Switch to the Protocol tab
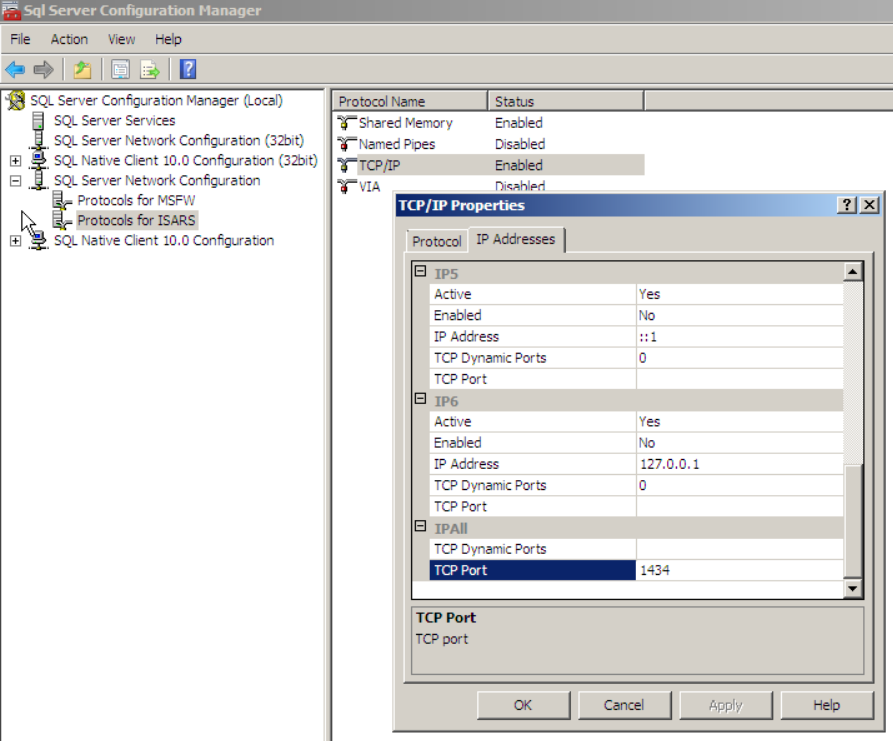The height and width of the screenshot is (741, 893). click(437, 241)
